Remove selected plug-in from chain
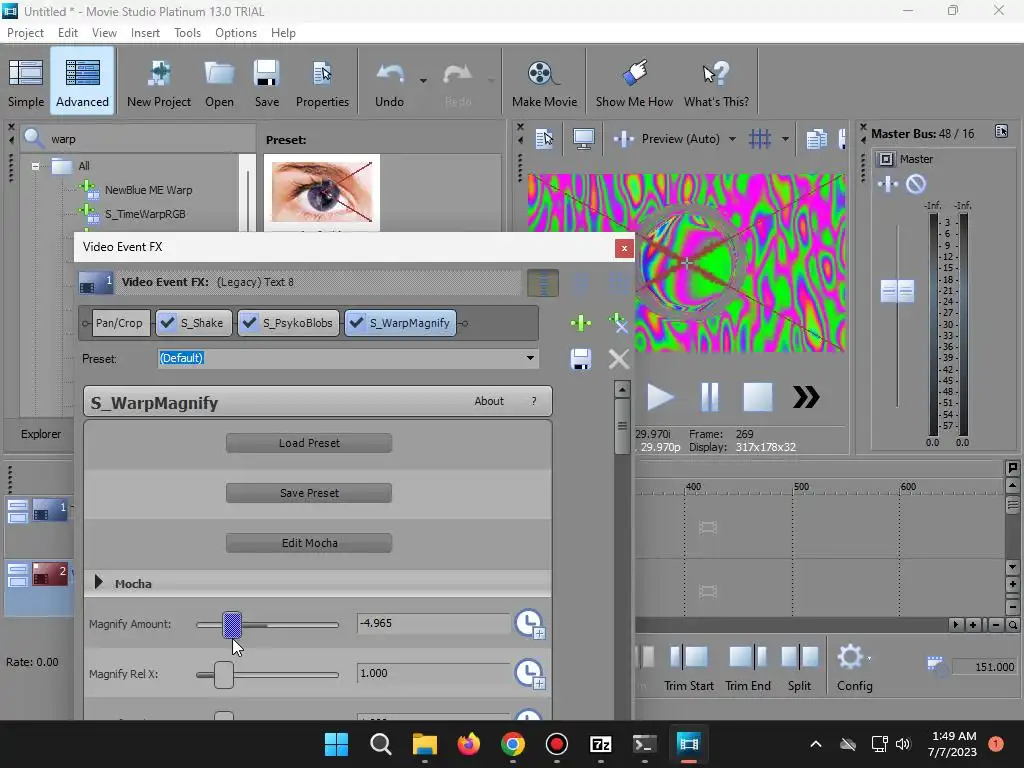The image size is (1024, 768). click(x=618, y=323)
